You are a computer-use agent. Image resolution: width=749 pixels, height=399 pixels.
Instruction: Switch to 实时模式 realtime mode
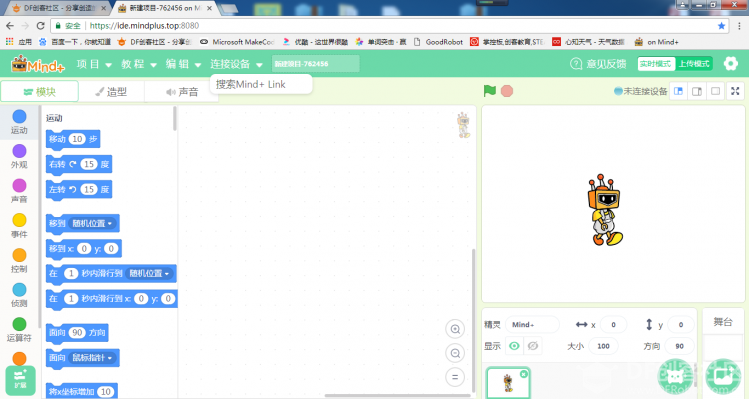tap(656, 64)
